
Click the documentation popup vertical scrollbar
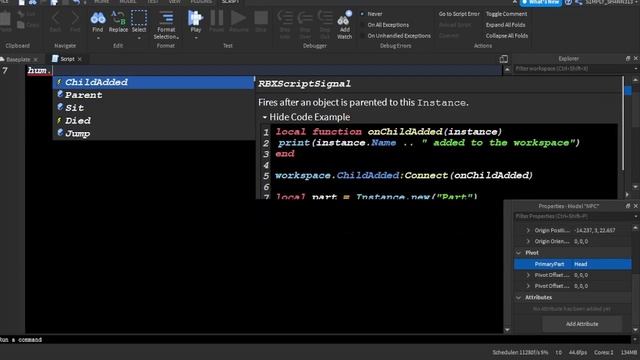pos(623,123)
